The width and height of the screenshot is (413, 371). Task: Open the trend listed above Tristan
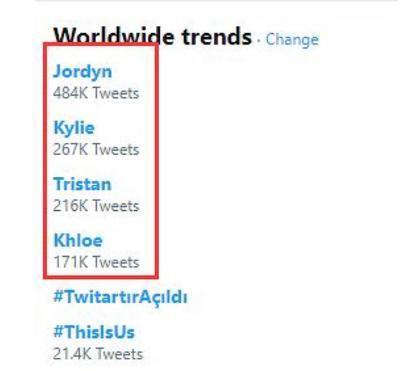pyautogui.click(x=74, y=128)
